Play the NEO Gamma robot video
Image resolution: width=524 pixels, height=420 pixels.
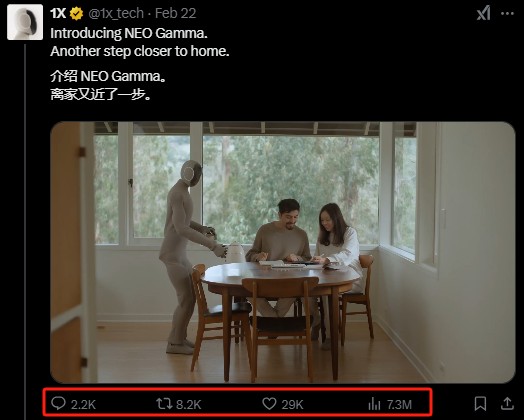[x=283, y=252]
